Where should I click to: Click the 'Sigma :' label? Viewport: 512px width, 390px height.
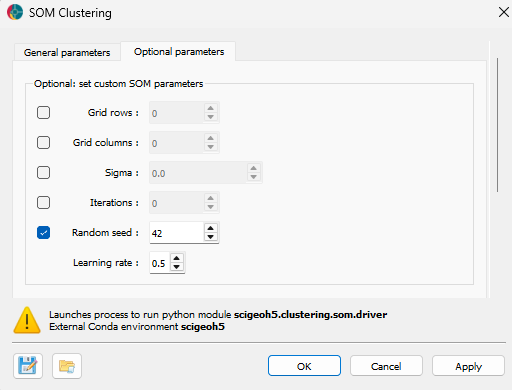pos(122,173)
